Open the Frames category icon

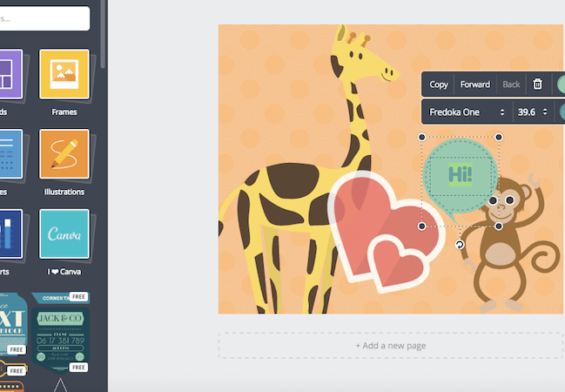point(64,74)
